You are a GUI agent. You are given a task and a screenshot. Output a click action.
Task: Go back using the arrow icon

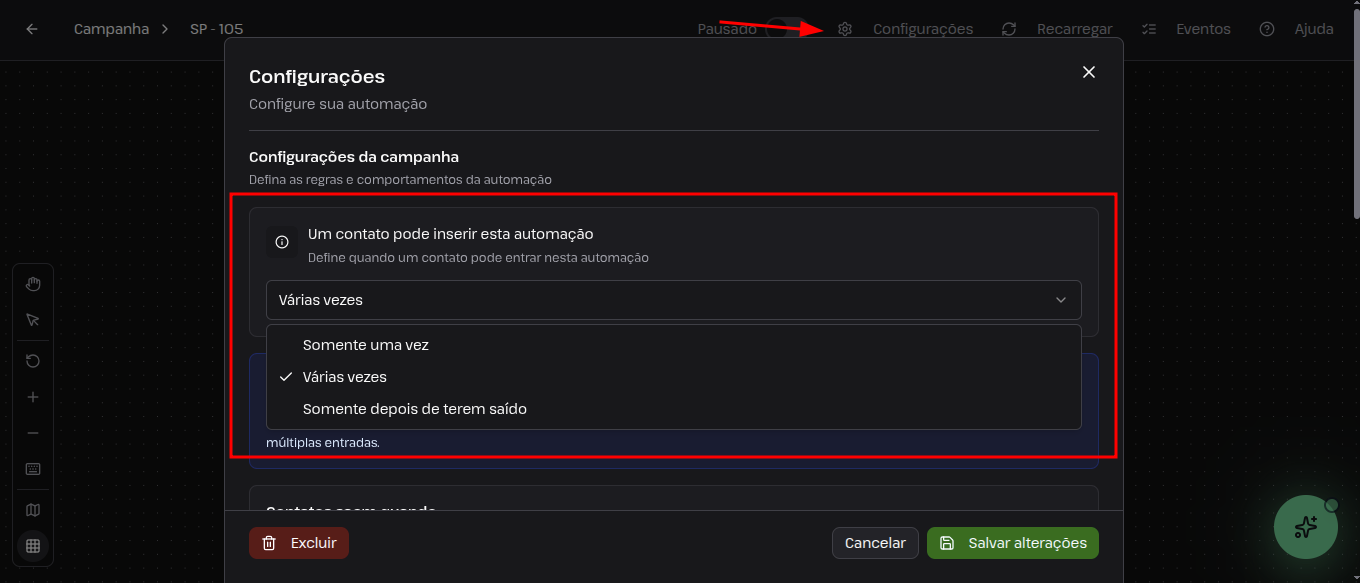point(32,29)
